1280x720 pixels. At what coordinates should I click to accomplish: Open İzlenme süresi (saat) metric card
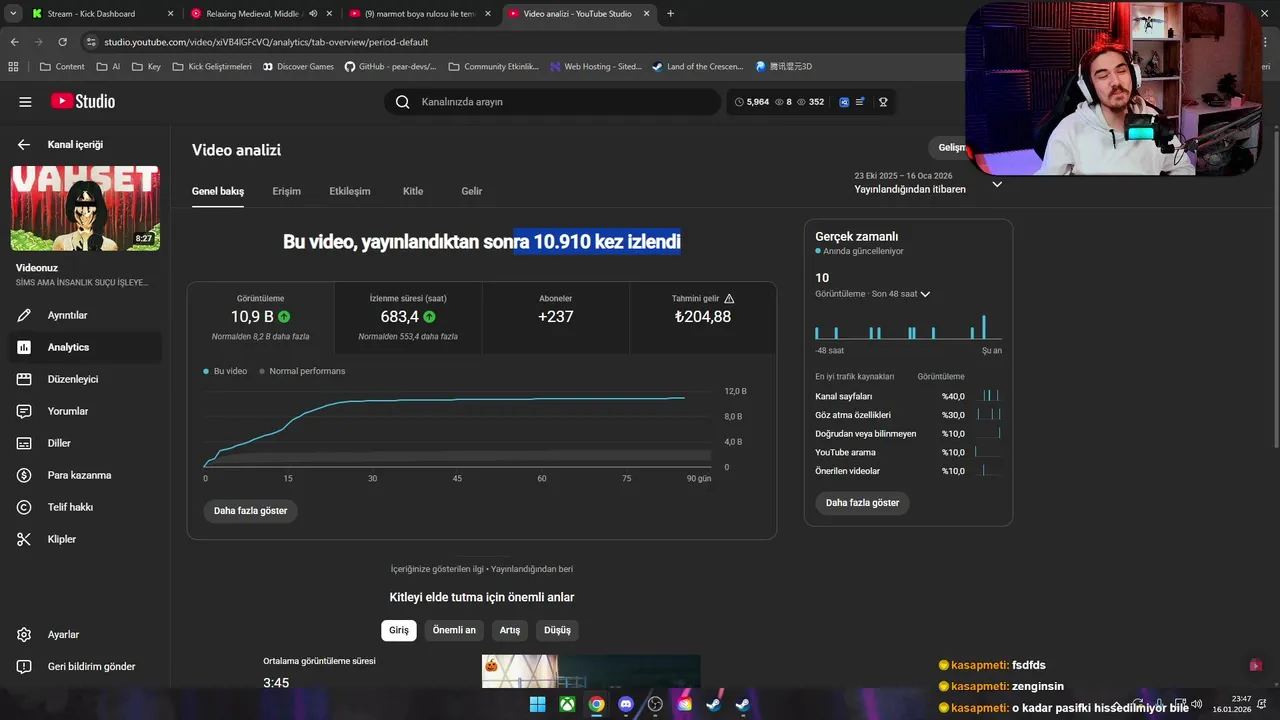click(x=408, y=318)
